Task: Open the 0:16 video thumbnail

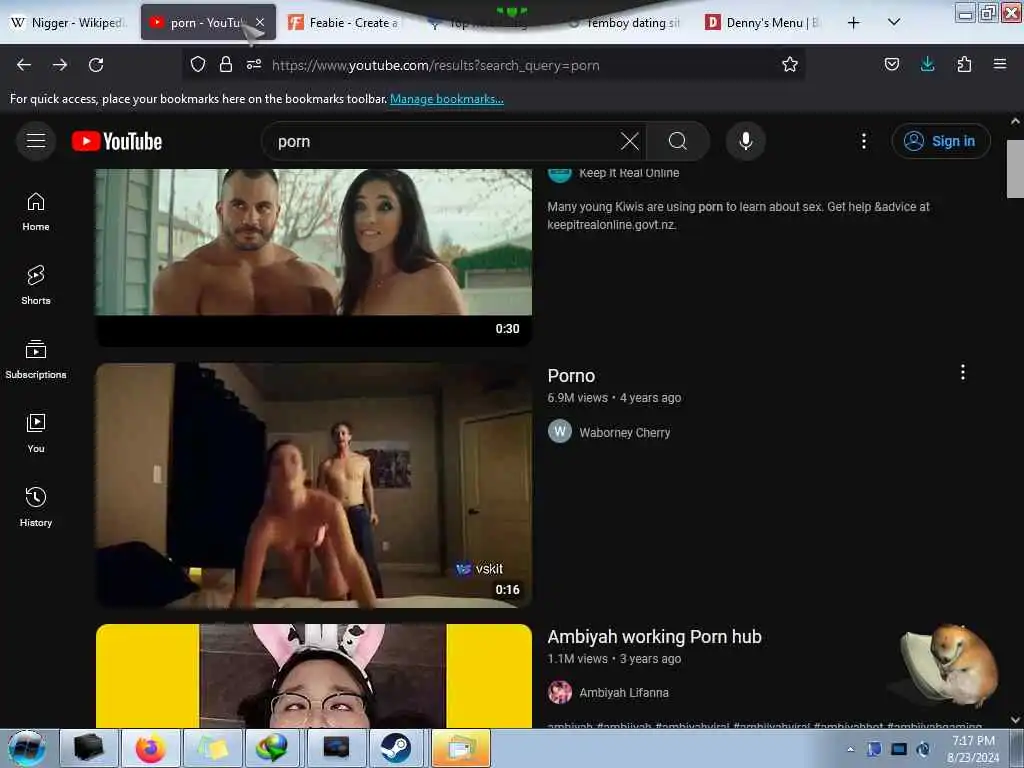Action: (313, 485)
